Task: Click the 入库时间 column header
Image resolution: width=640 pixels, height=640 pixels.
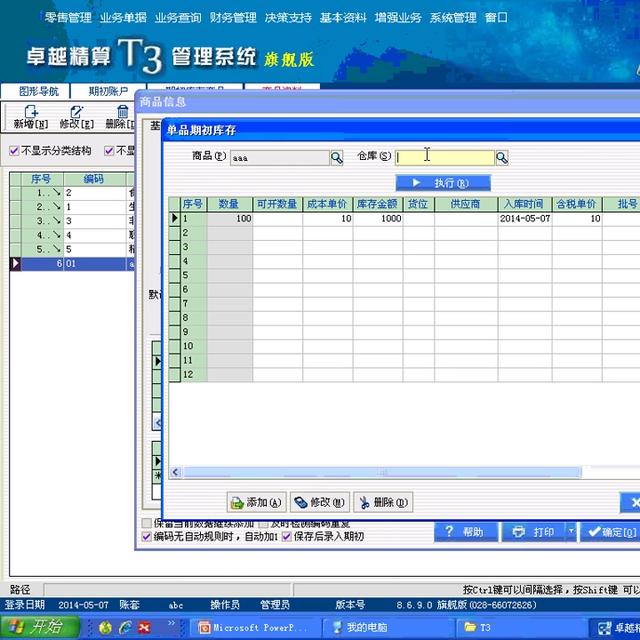Action: (x=525, y=204)
